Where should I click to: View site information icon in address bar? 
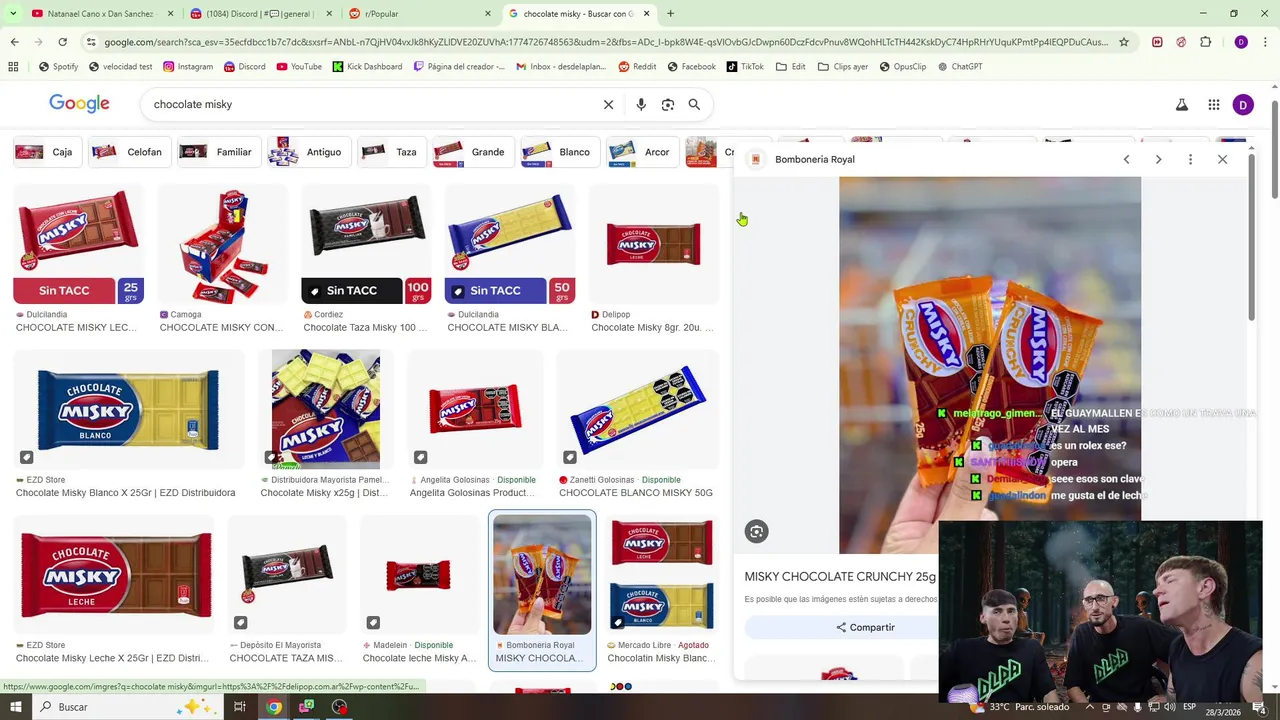(x=91, y=42)
